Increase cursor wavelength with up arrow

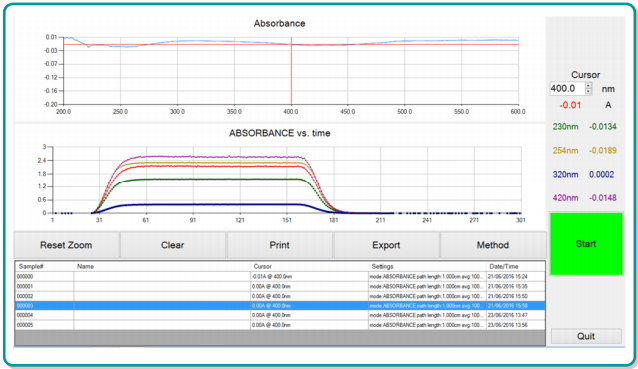588,85
